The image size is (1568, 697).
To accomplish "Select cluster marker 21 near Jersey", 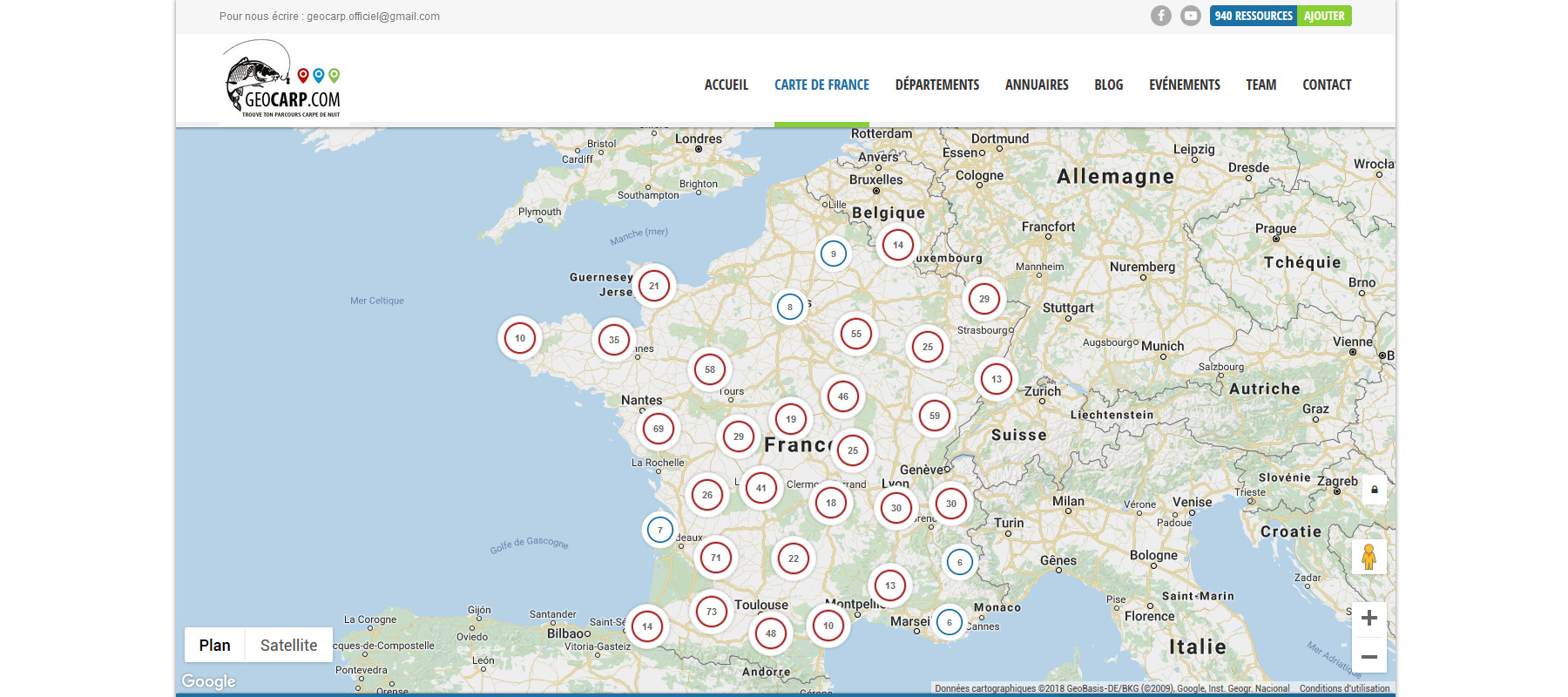I will click(654, 286).
